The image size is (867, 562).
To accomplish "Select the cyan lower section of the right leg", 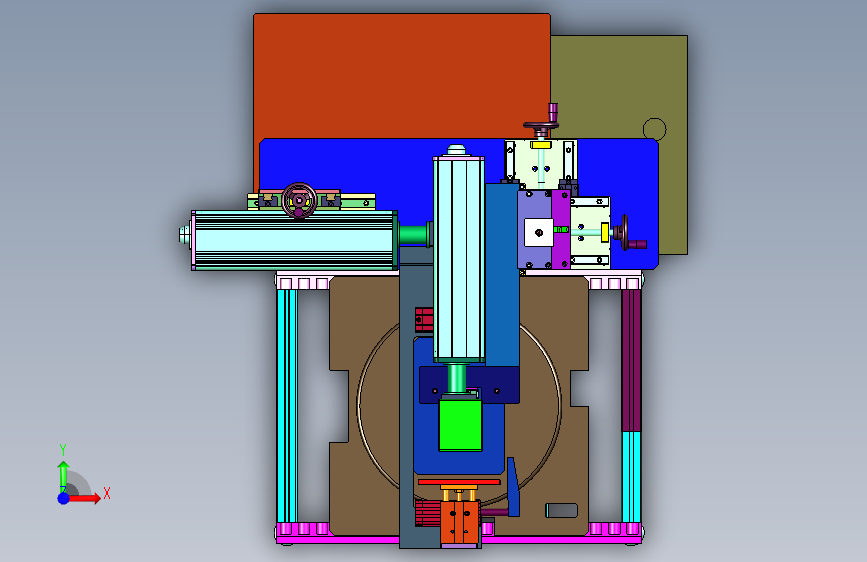I will tap(631, 477).
